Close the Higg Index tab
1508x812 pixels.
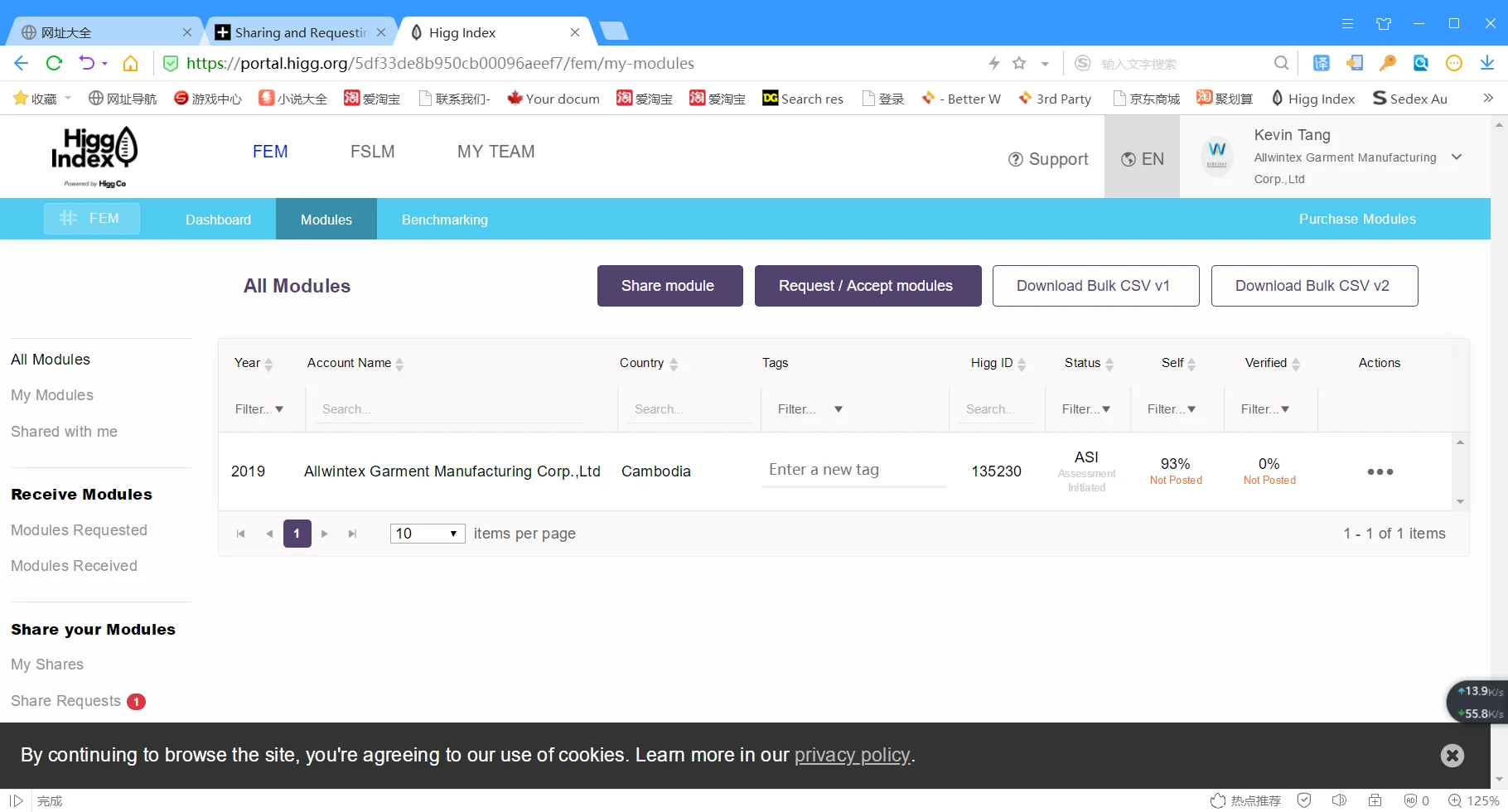click(575, 32)
